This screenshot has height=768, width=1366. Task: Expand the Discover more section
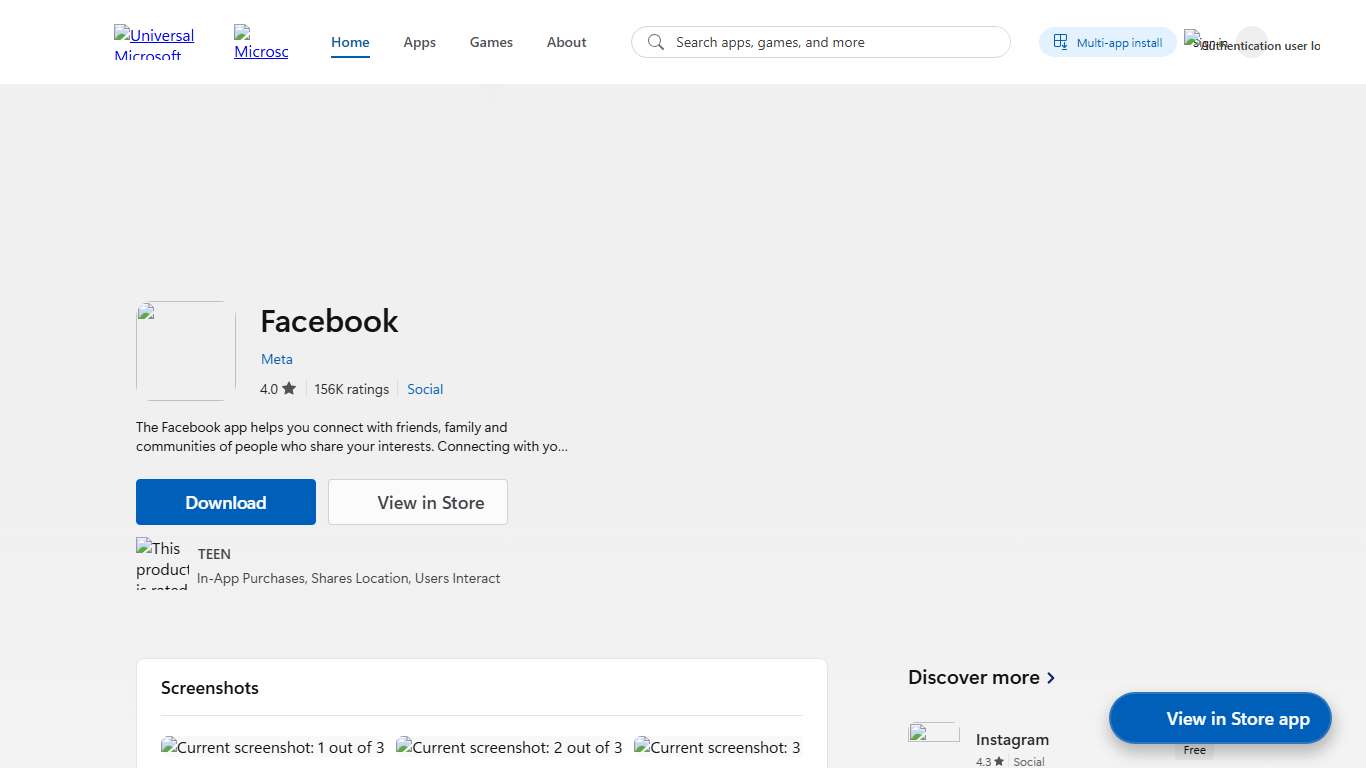tap(981, 677)
